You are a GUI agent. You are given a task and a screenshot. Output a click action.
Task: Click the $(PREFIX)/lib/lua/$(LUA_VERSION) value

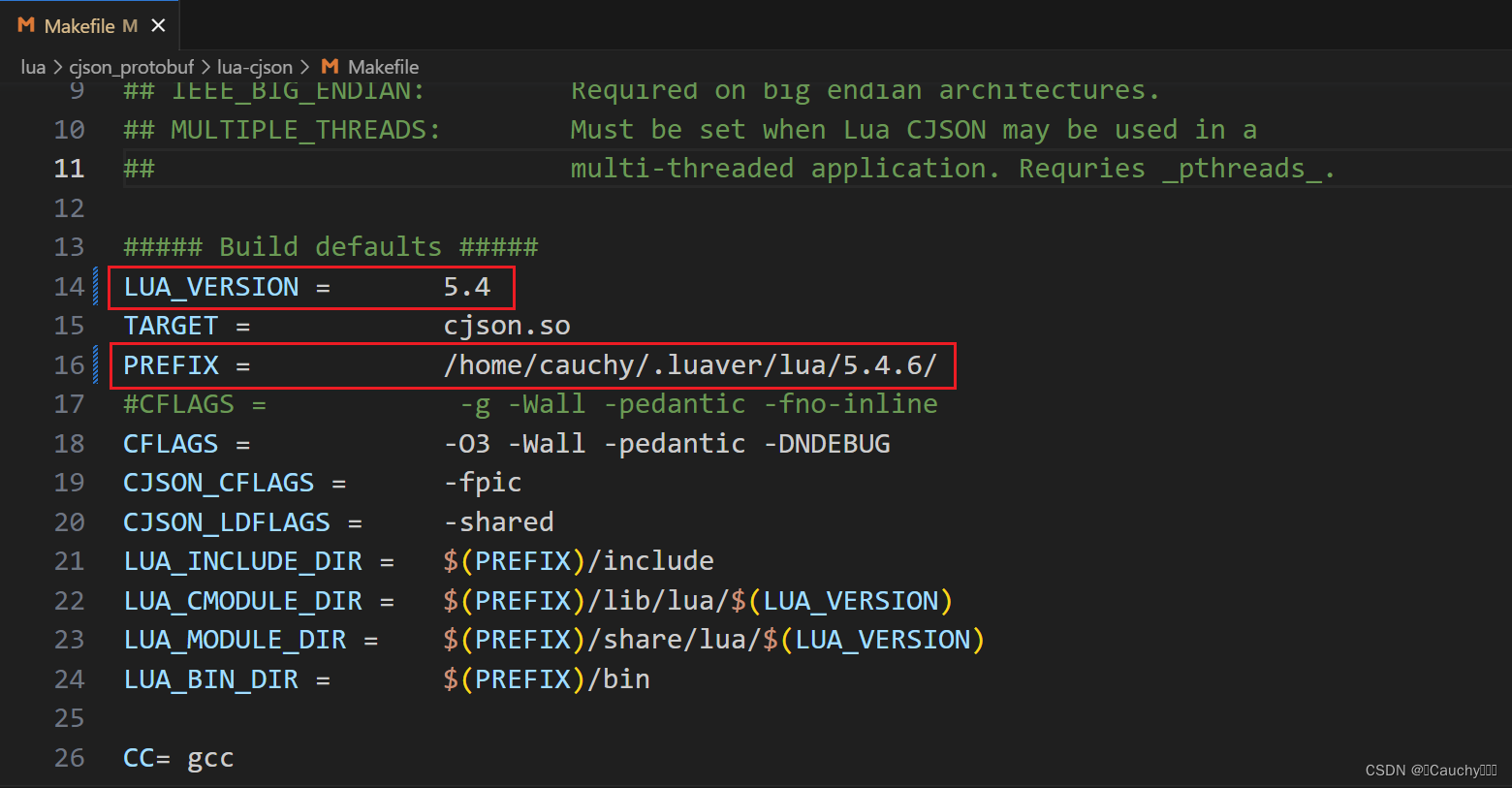pyautogui.click(x=699, y=601)
